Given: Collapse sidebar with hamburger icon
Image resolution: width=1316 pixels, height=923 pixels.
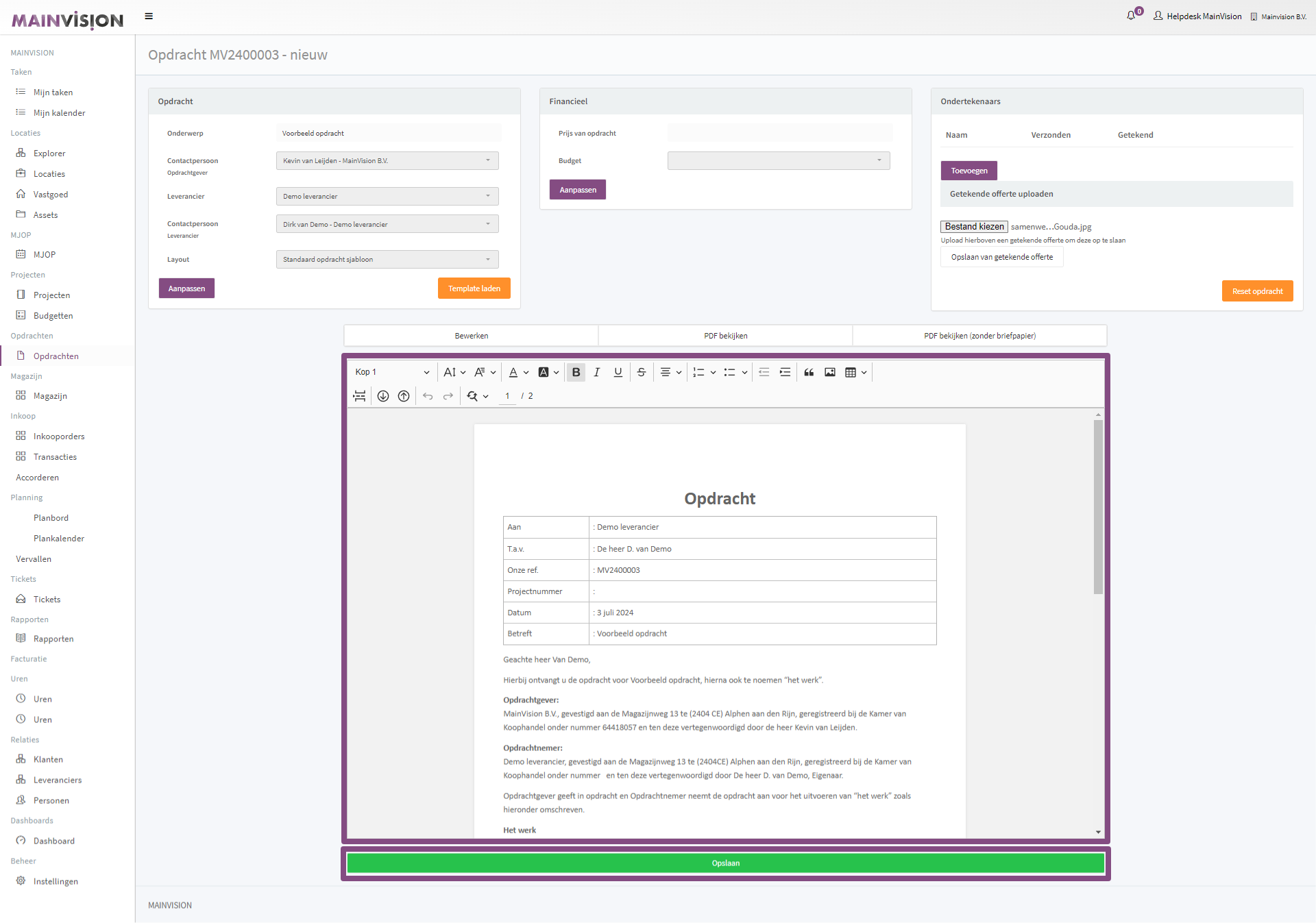Looking at the screenshot, I should 149,16.
